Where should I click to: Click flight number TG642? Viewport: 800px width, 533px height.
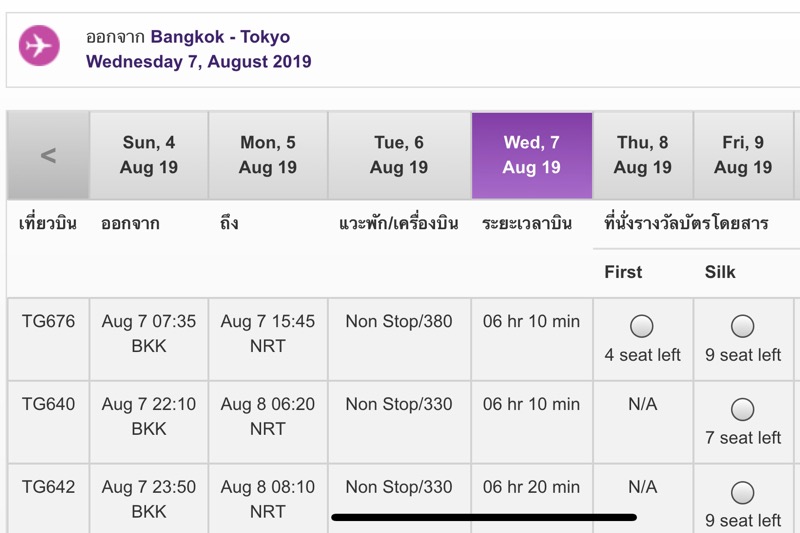point(48,487)
